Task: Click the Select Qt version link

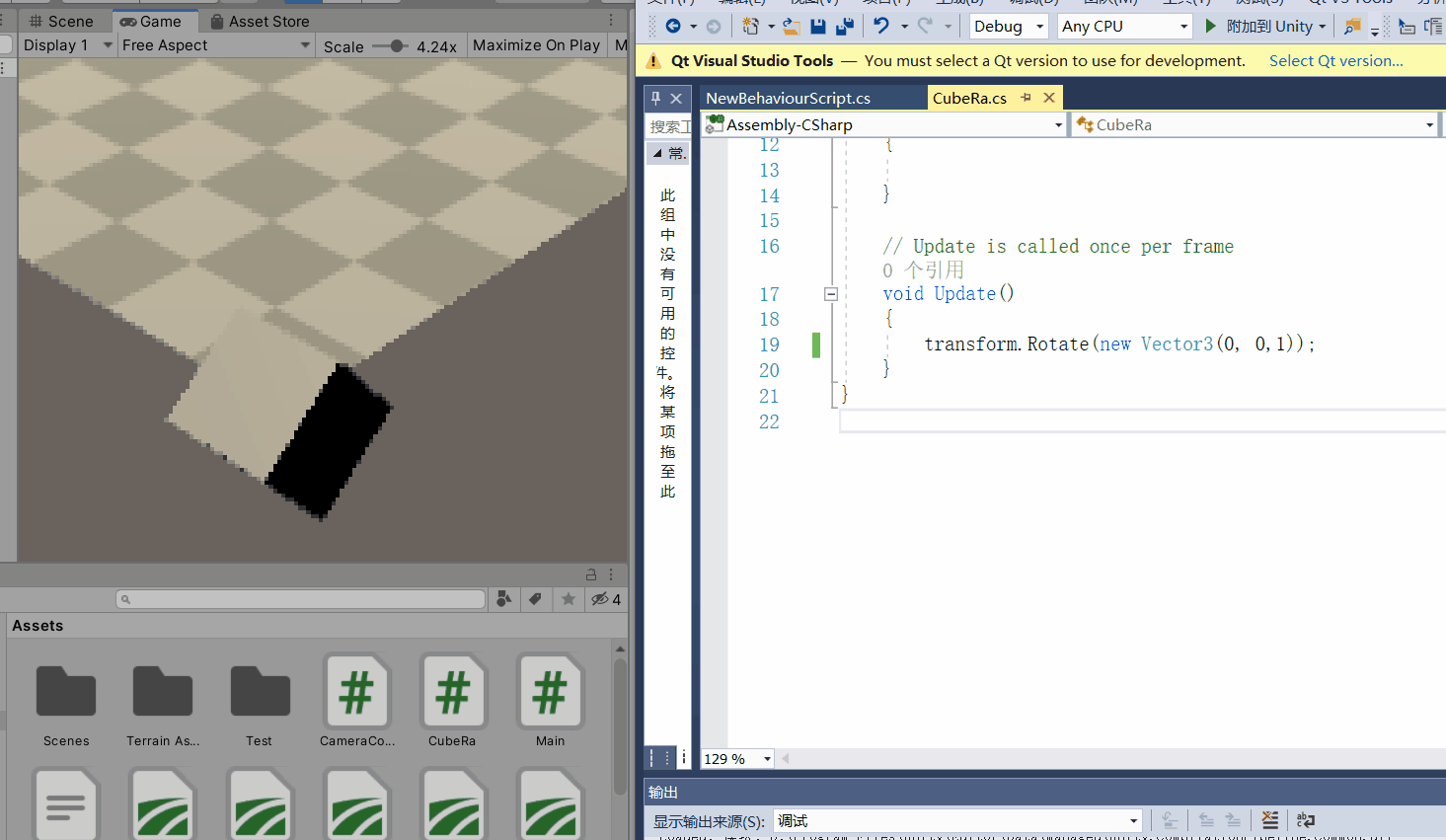Action: pyautogui.click(x=1335, y=61)
